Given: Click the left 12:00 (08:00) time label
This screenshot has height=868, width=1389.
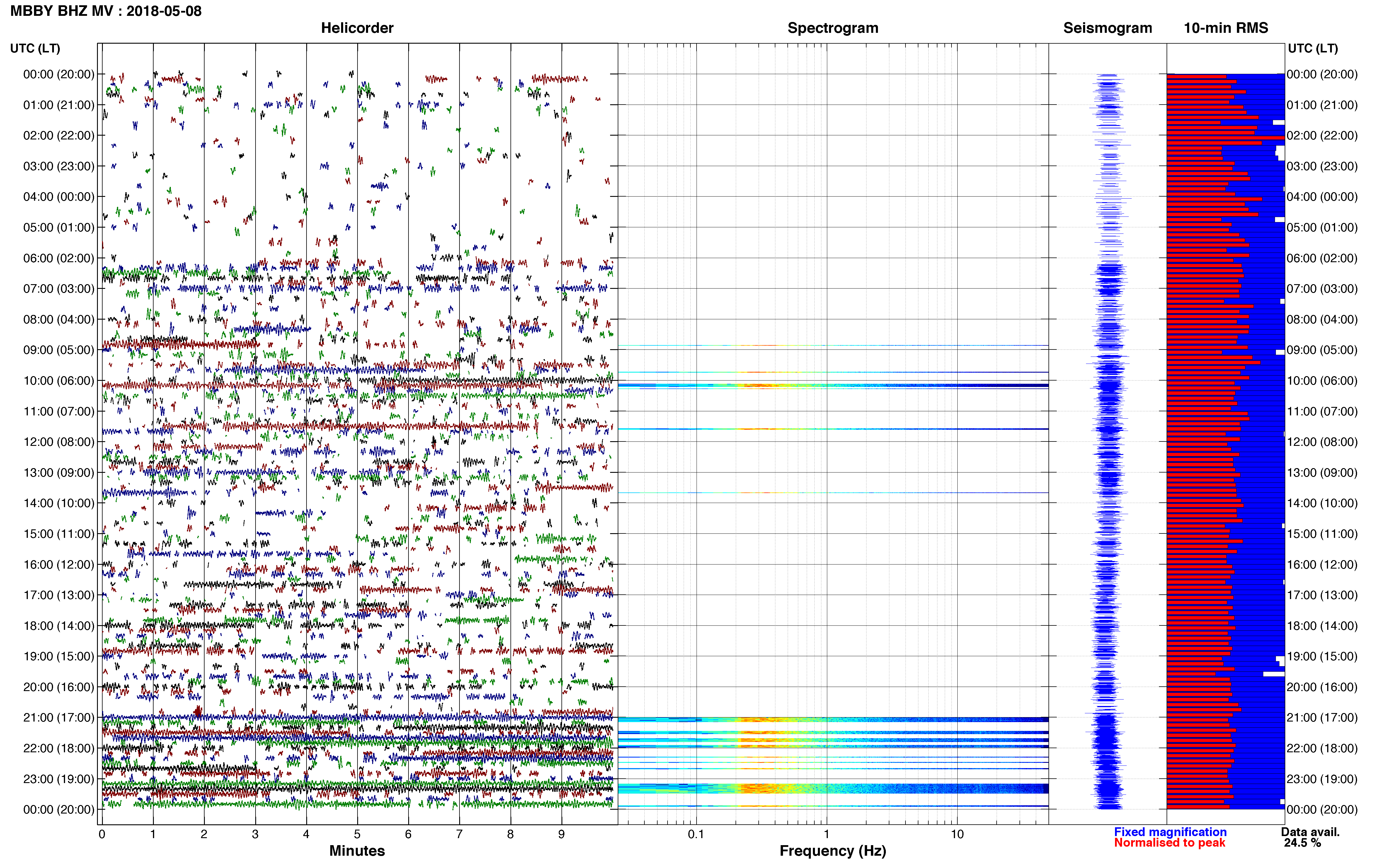Looking at the screenshot, I should tap(59, 442).
